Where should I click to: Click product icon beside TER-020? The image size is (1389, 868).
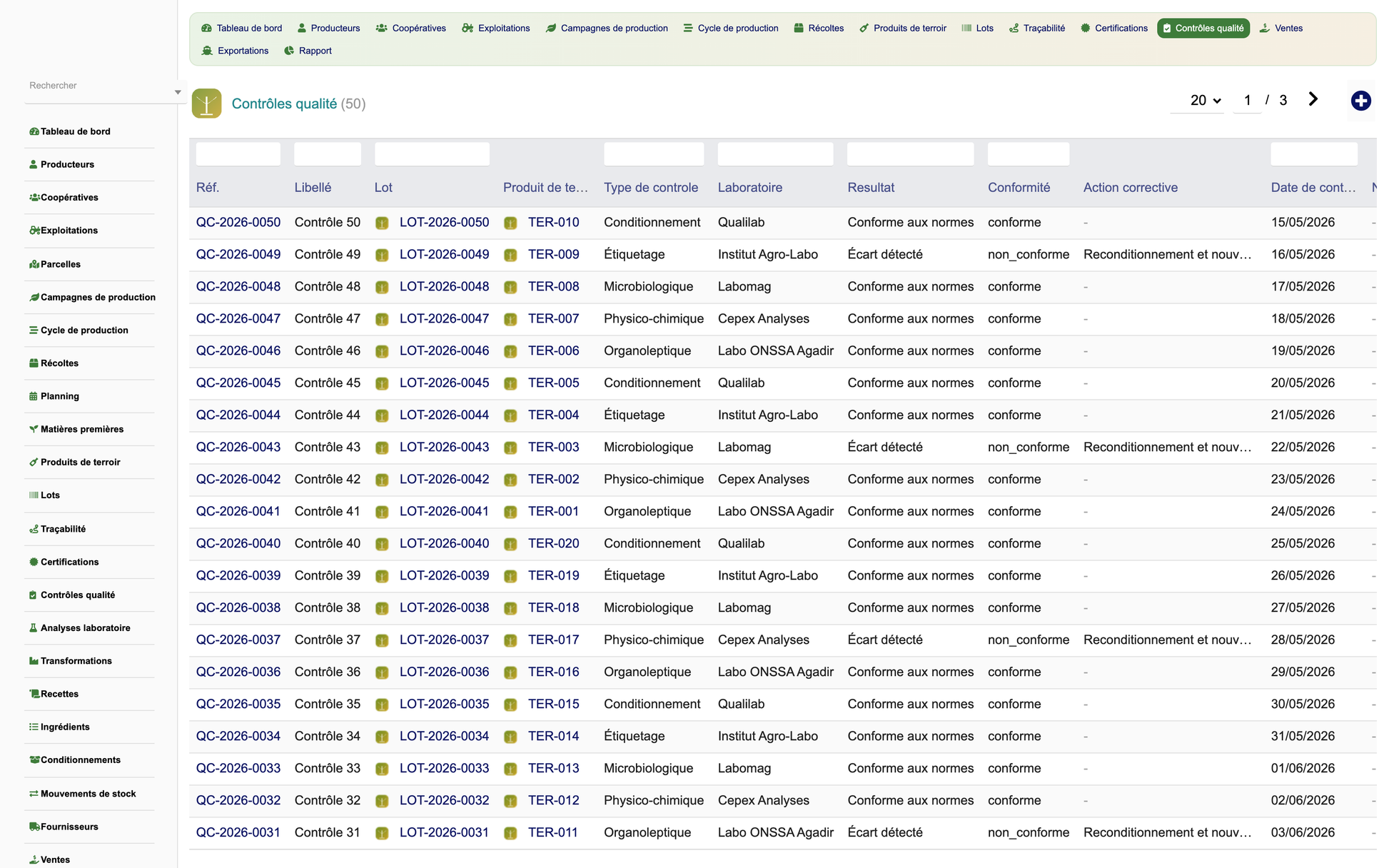(x=510, y=544)
